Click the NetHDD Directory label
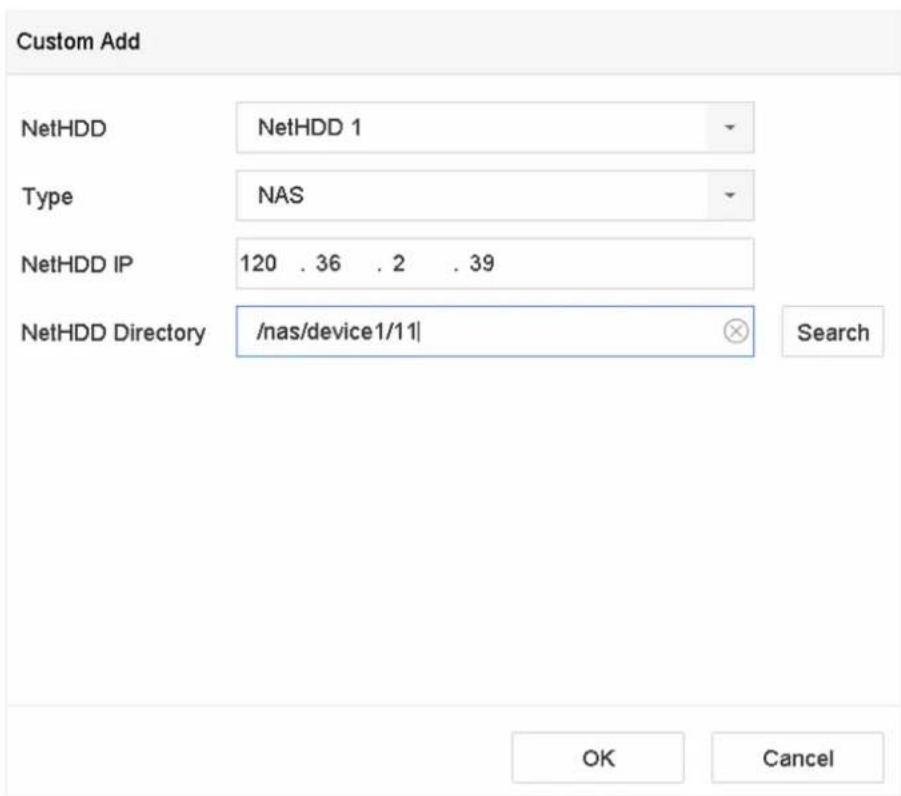Viewport: 901px width, 796px height. coord(113,333)
